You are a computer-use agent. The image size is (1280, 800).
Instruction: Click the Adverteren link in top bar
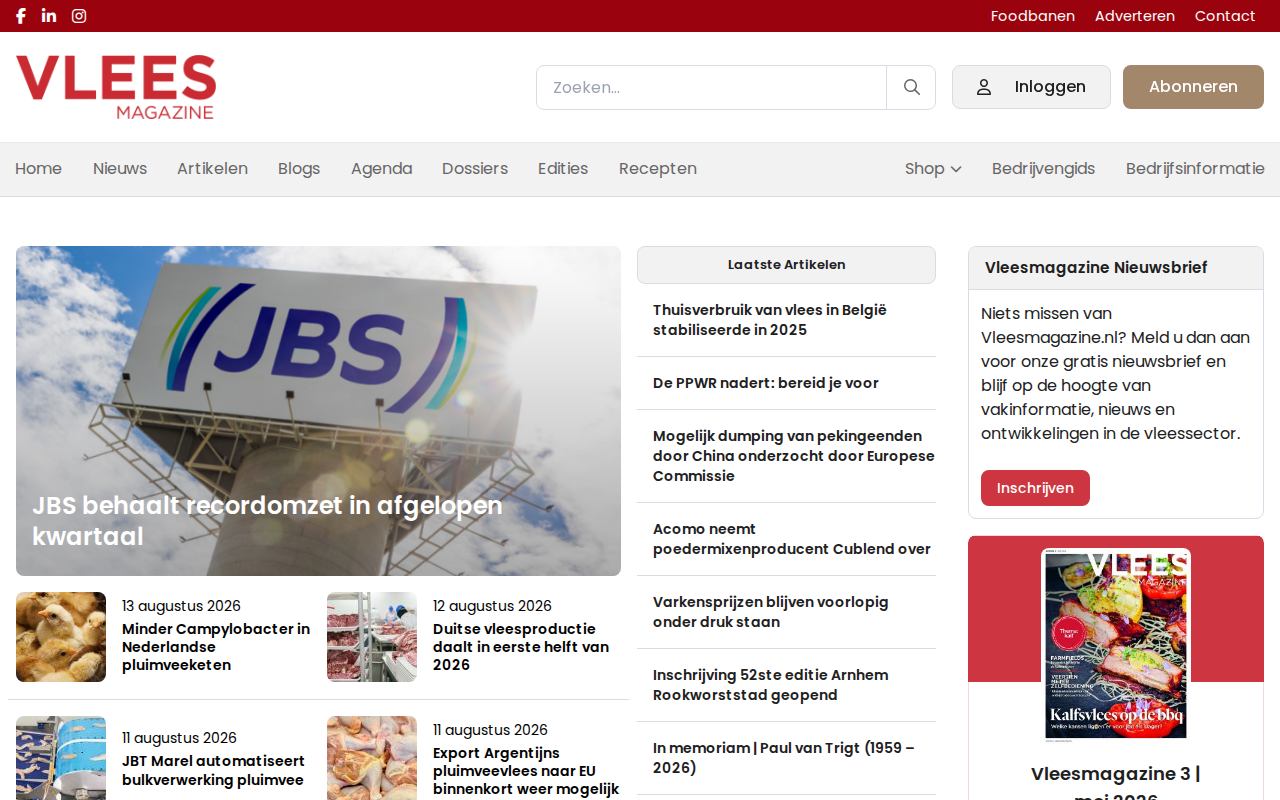pyautogui.click(x=1135, y=16)
